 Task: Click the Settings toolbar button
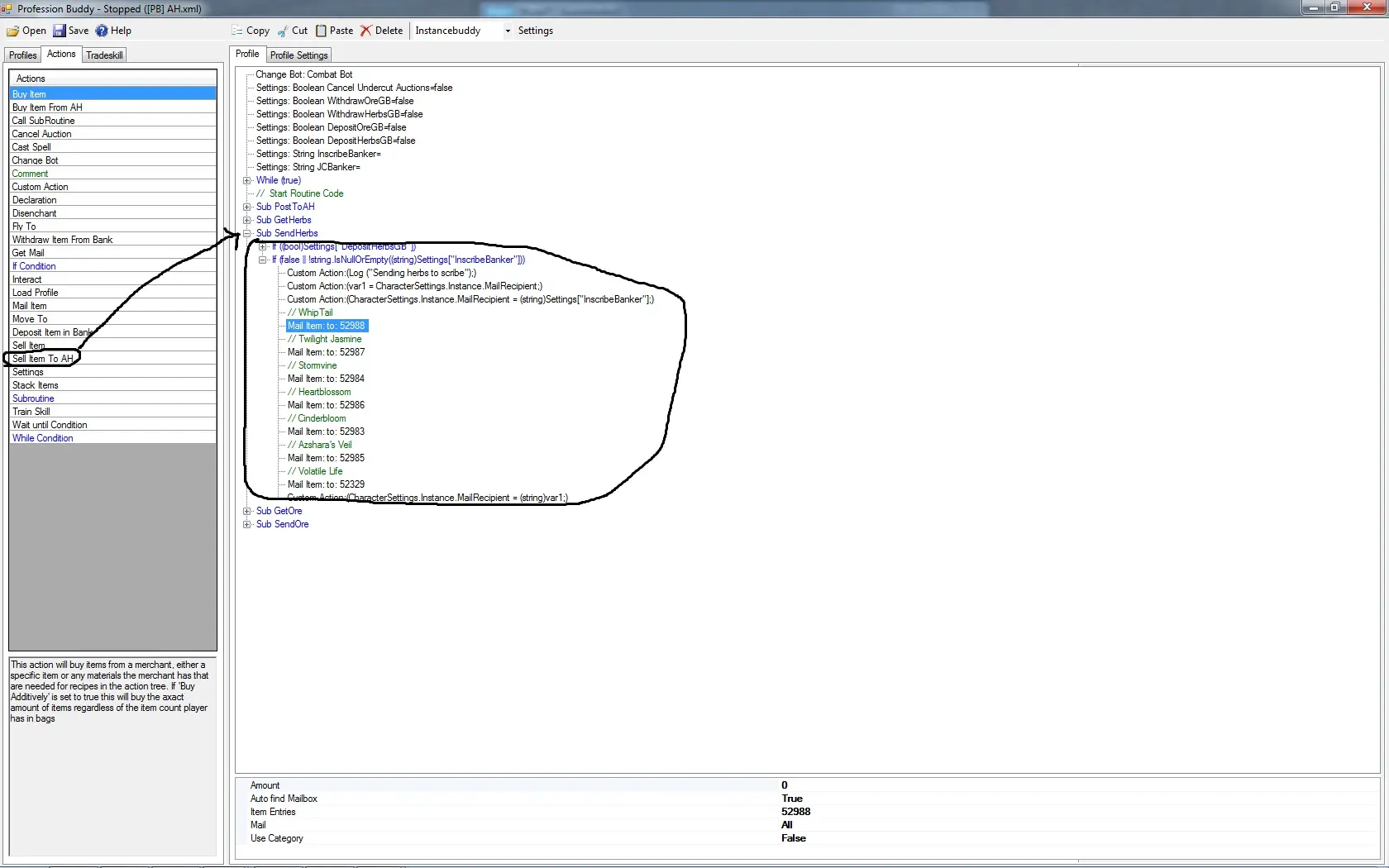pos(535,31)
